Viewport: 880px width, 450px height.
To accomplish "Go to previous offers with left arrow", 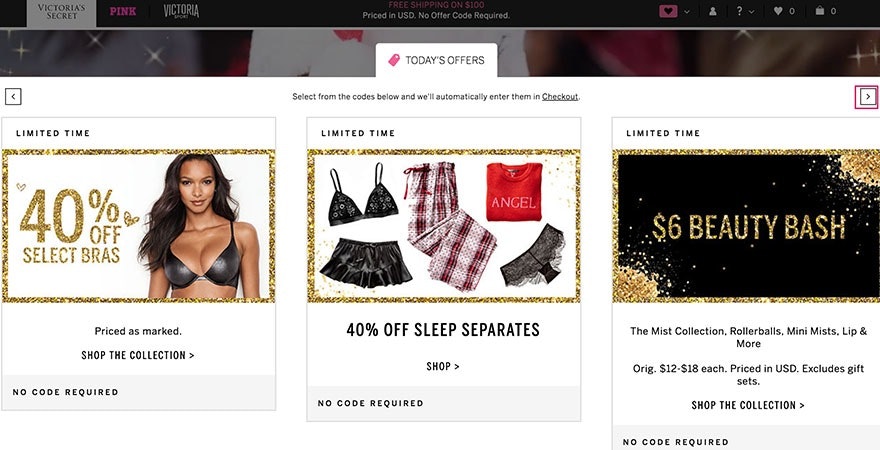I will click(13, 97).
